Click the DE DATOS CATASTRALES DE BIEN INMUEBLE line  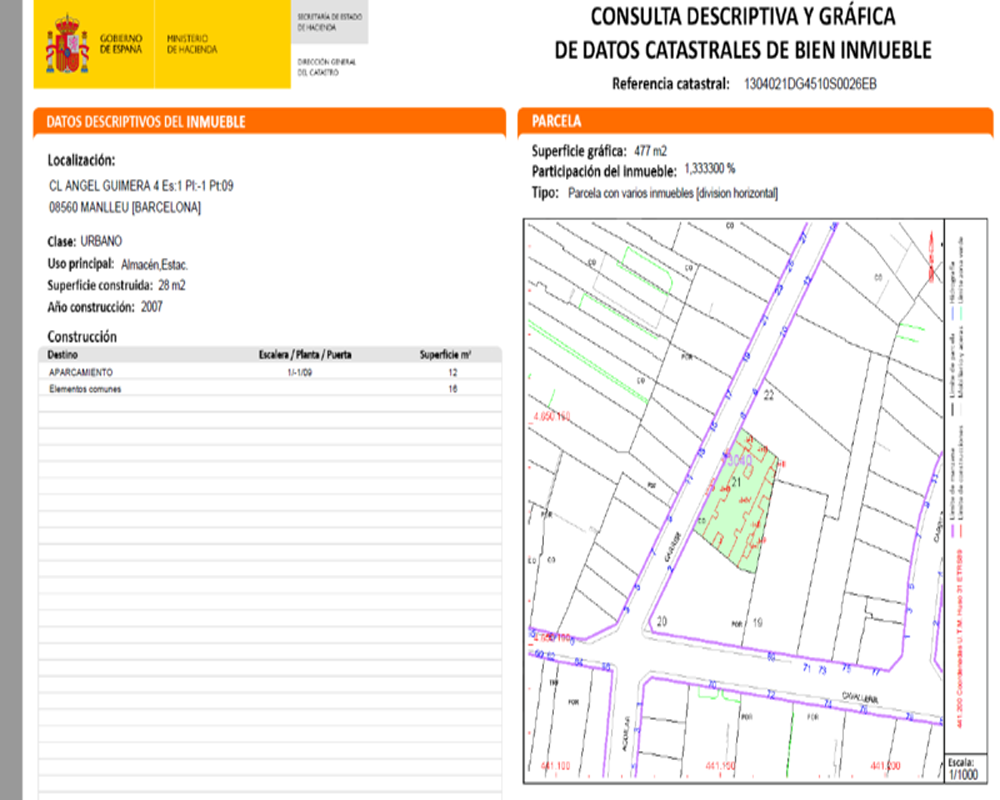point(743,50)
